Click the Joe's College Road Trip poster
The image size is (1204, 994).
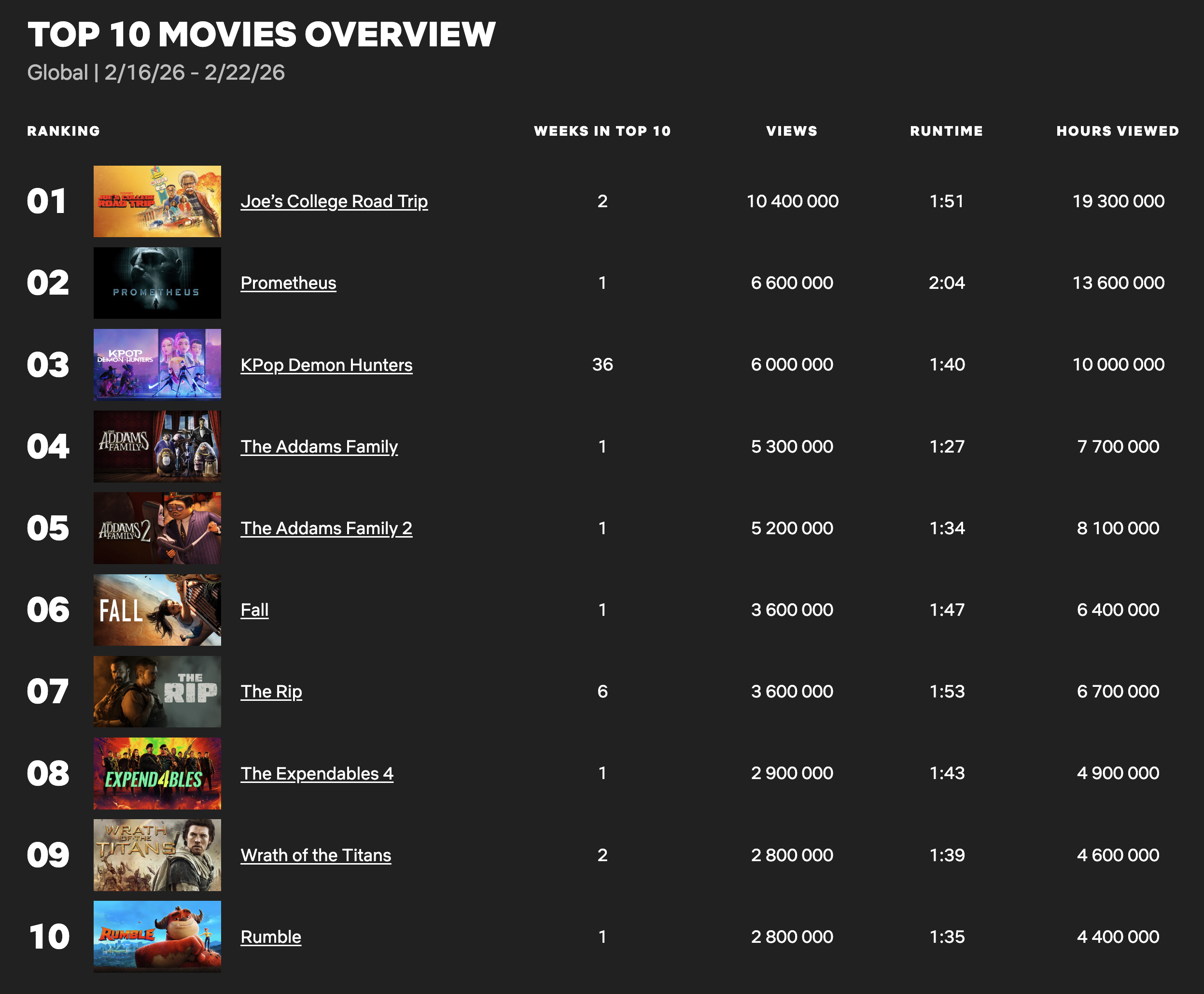(x=157, y=201)
